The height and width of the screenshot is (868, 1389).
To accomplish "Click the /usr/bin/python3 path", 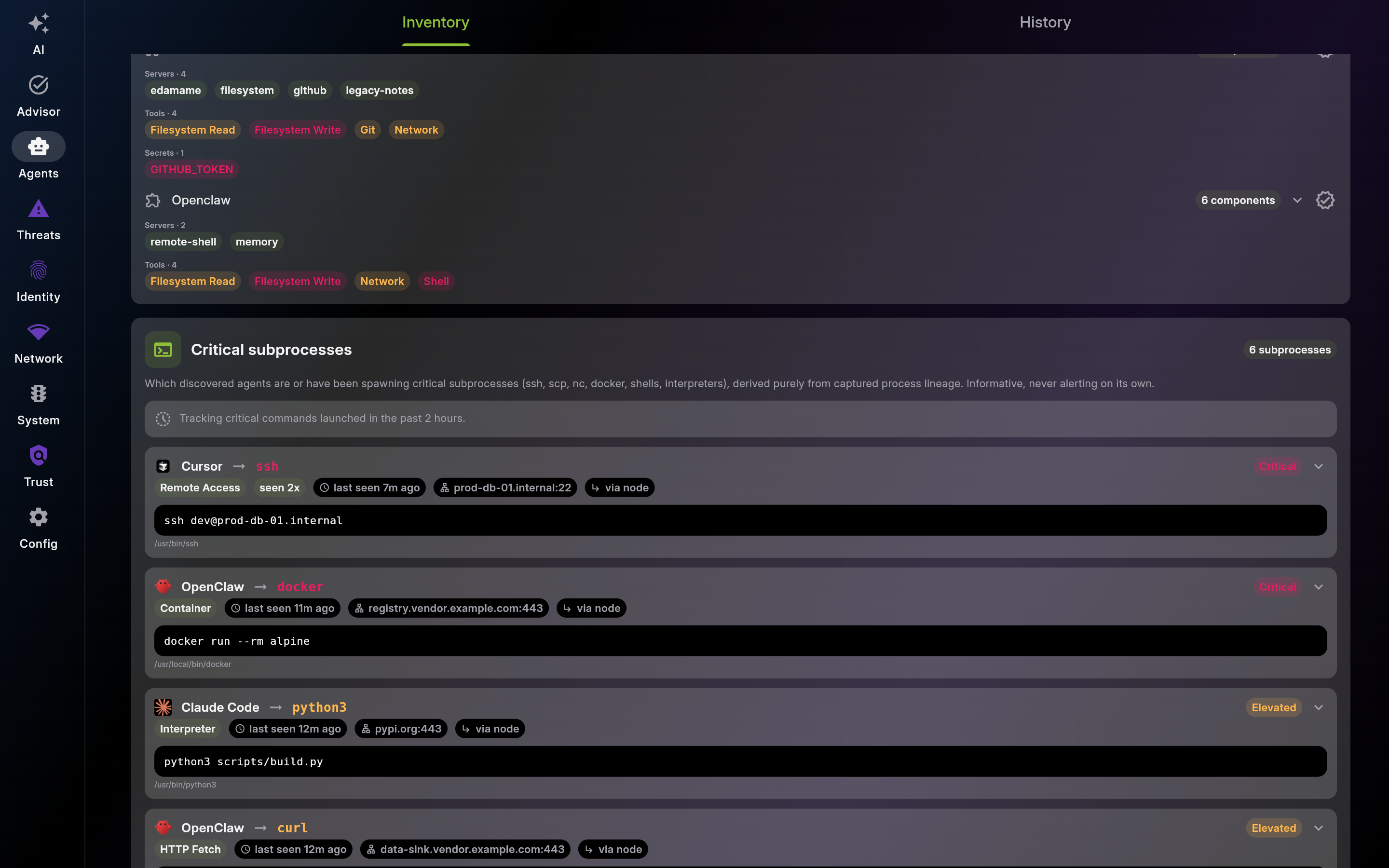I will pyautogui.click(x=185, y=785).
